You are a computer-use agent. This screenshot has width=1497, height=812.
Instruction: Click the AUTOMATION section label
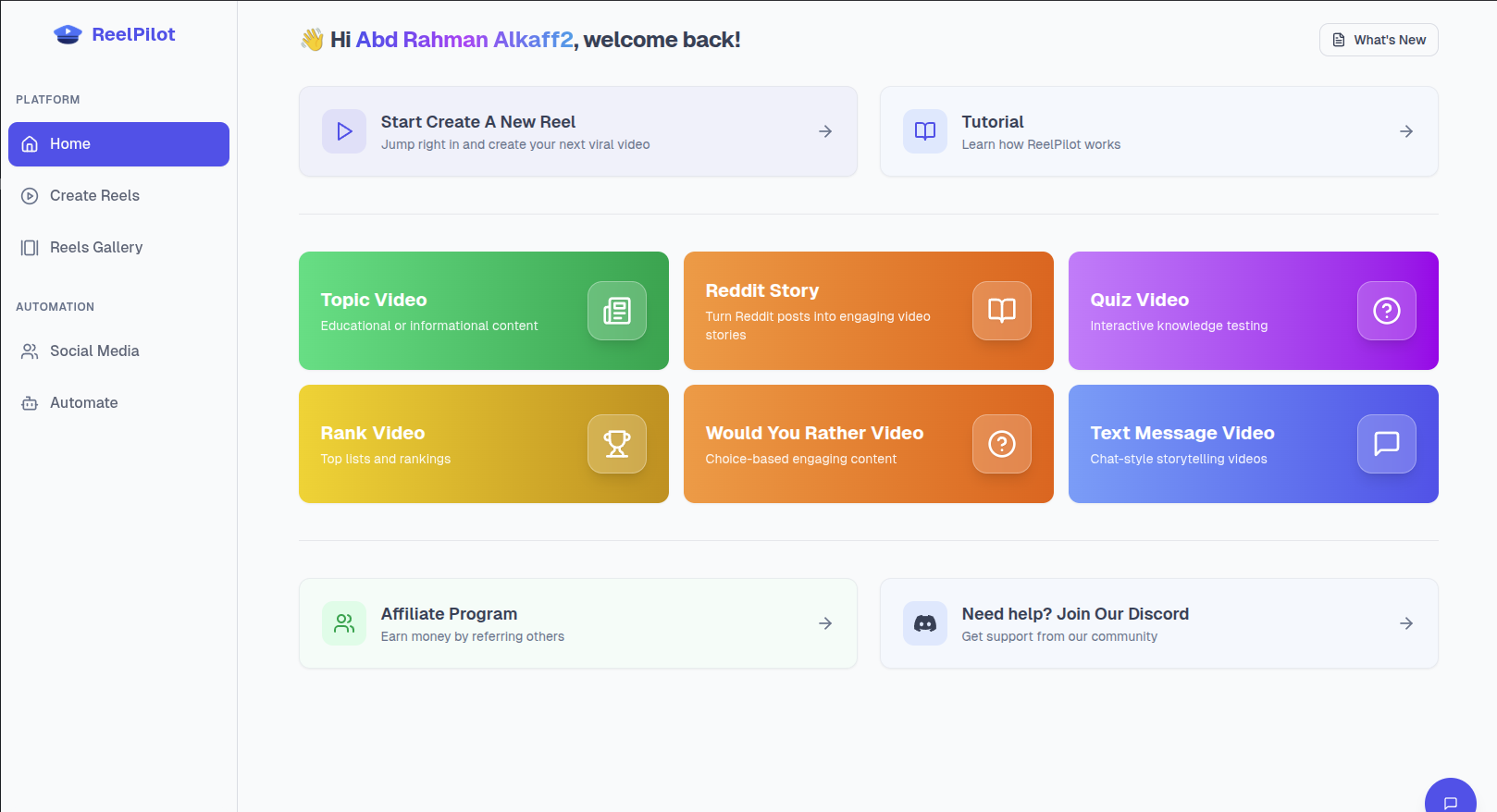[x=55, y=307]
